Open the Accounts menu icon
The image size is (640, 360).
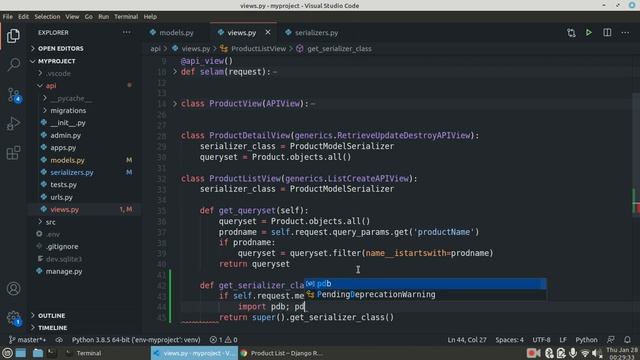(x=13, y=289)
